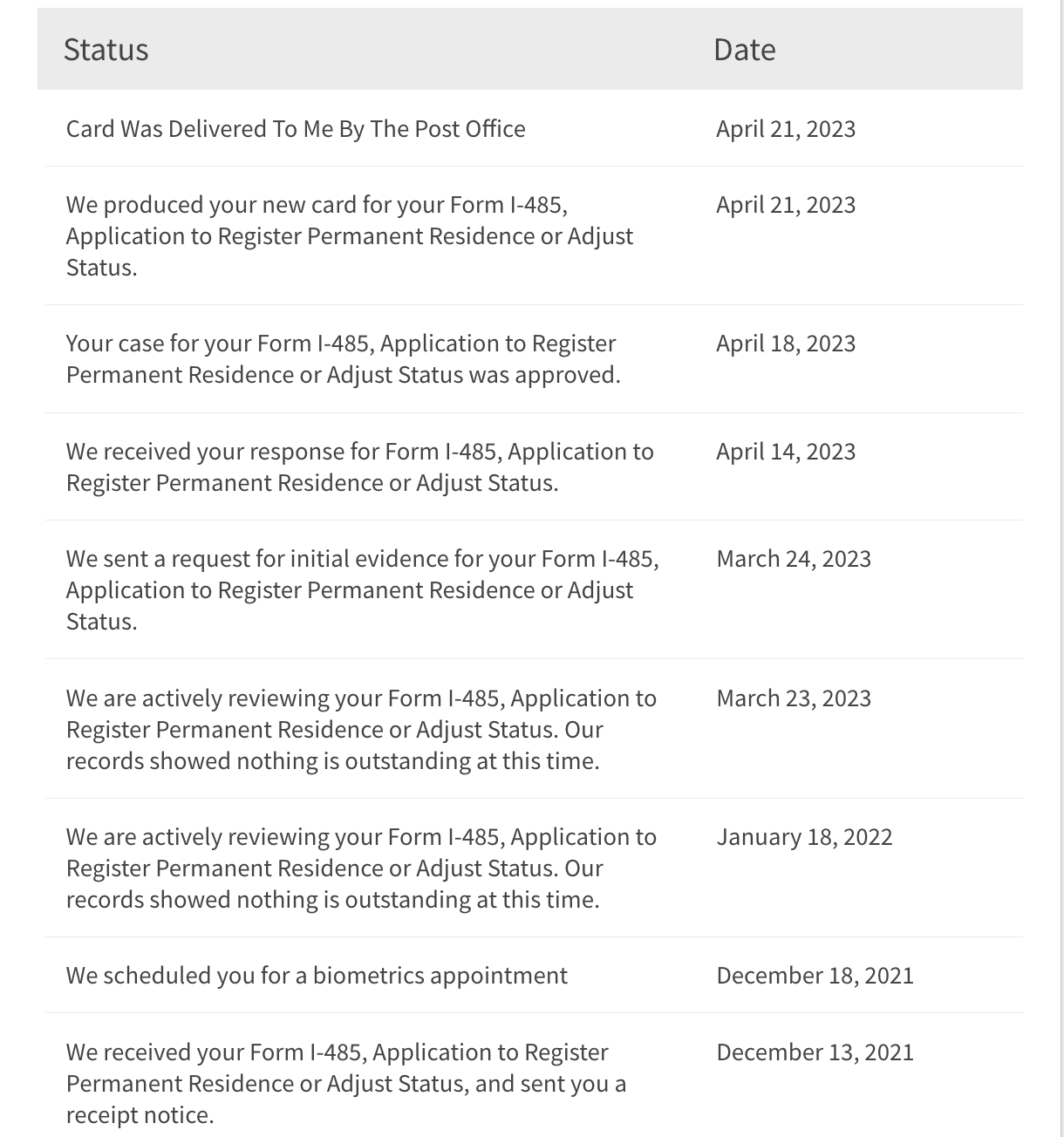Select the I-485 'was approved' status entry
Image resolution: width=1064 pixels, height=1137 pixels.
pyautogui.click(x=343, y=358)
